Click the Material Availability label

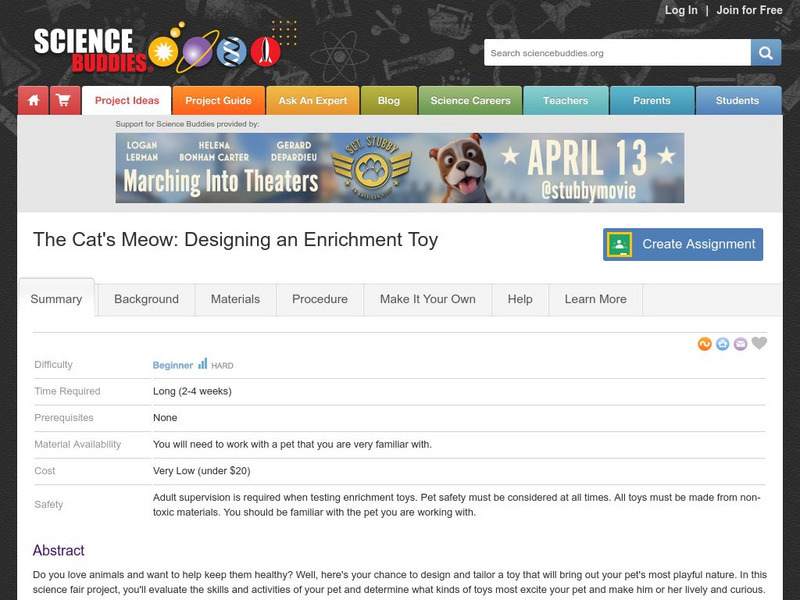pyautogui.click(x=78, y=444)
